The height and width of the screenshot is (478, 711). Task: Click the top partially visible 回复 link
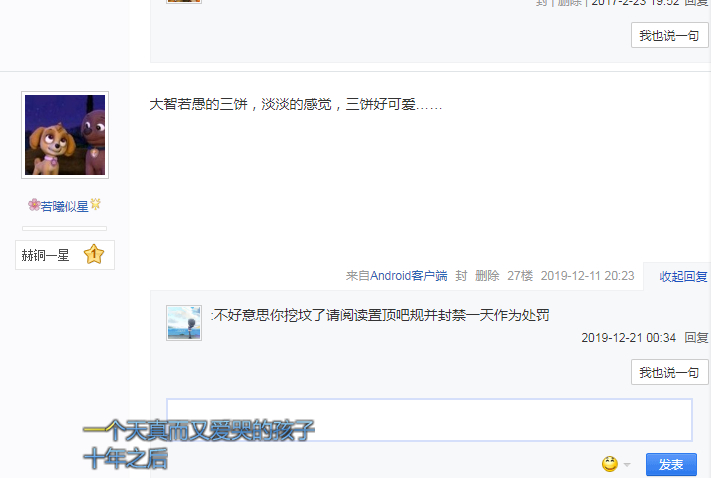click(x=696, y=3)
